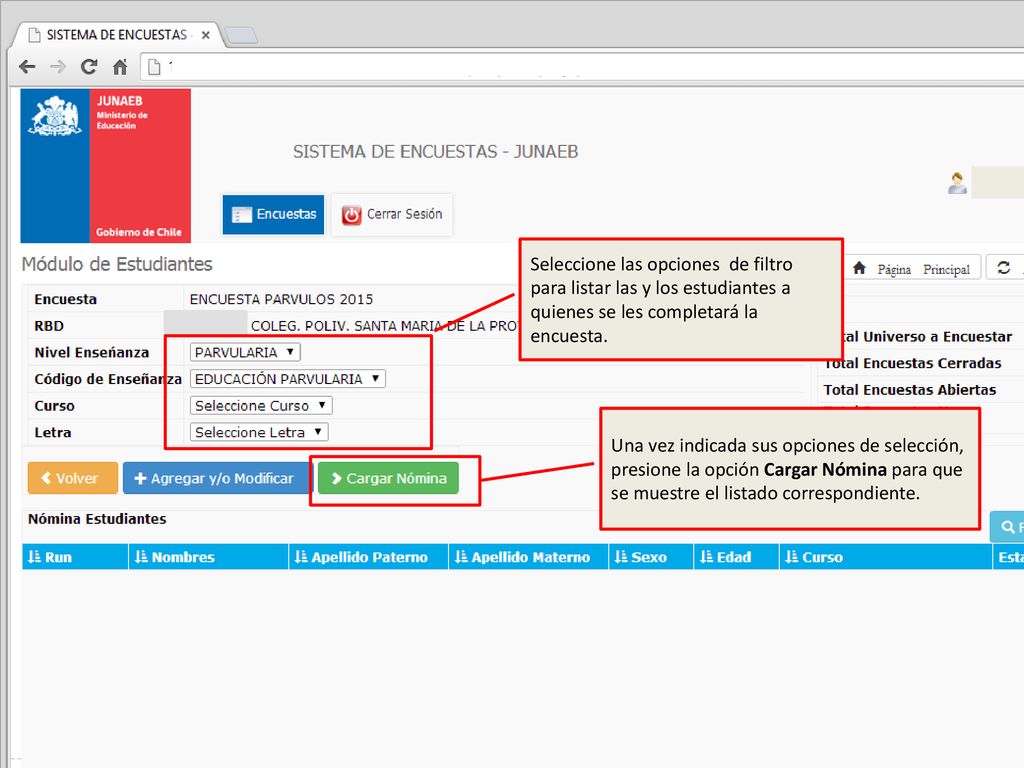
Task: Expand the Seleccione Letra dropdown
Action: tap(259, 432)
